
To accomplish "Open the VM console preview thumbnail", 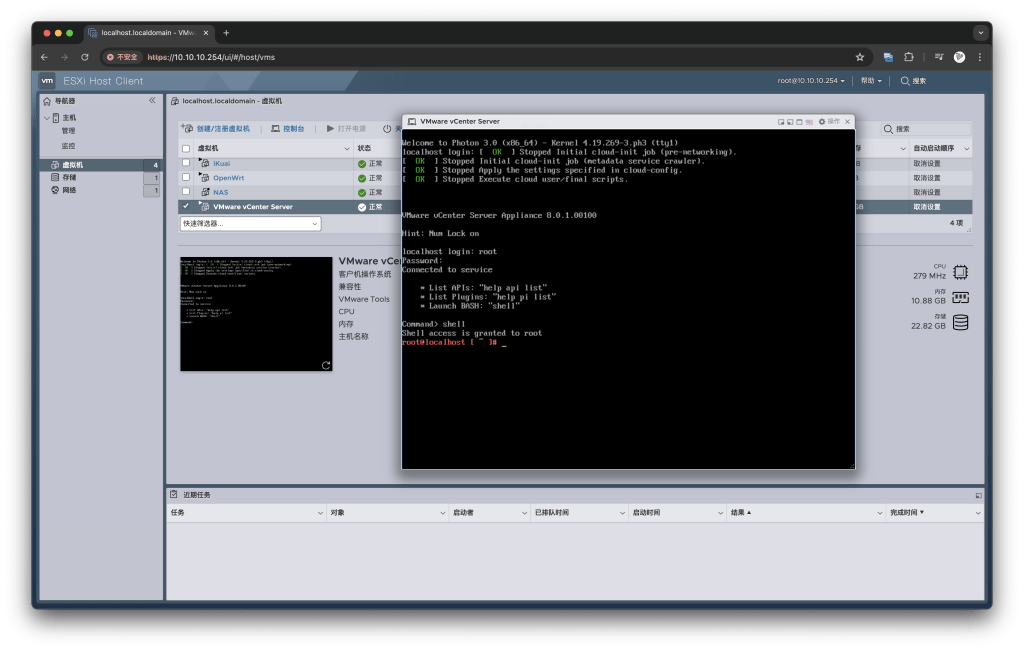I will pos(256,314).
